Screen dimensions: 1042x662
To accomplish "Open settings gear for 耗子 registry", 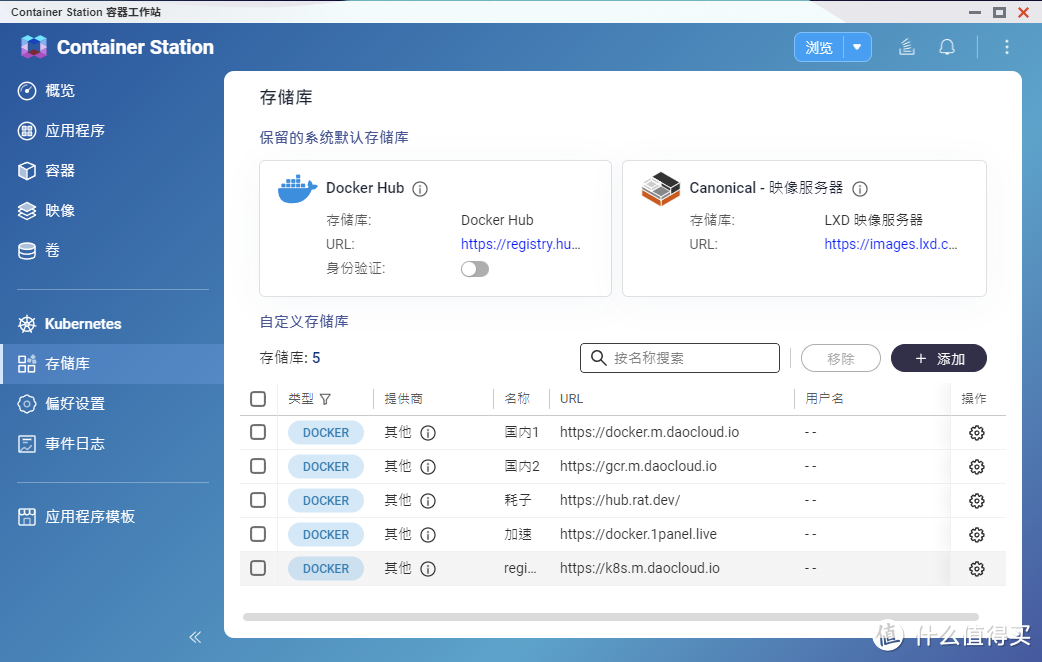I will pyautogui.click(x=976, y=500).
